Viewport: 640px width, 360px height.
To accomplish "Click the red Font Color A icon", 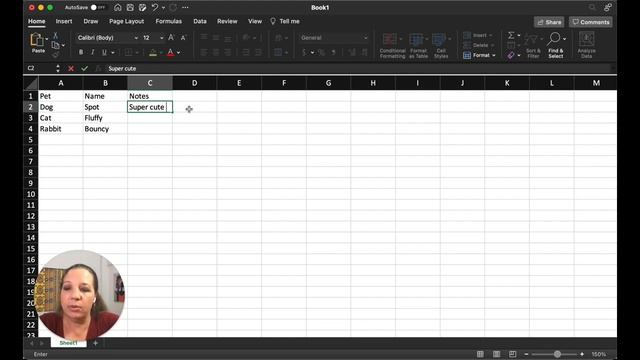I will [171, 52].
